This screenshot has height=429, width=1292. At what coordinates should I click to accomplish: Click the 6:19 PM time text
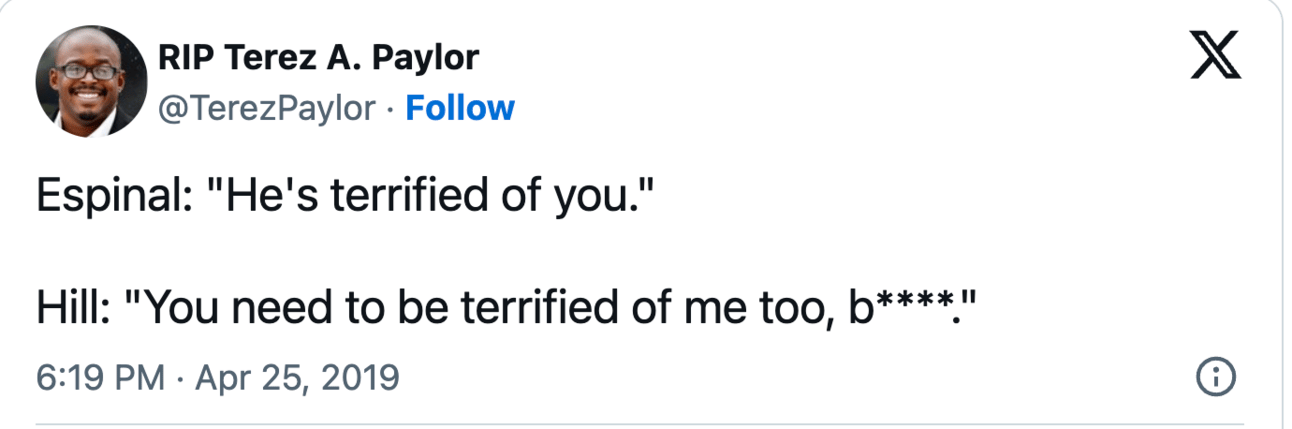click(x=98, y=377)
